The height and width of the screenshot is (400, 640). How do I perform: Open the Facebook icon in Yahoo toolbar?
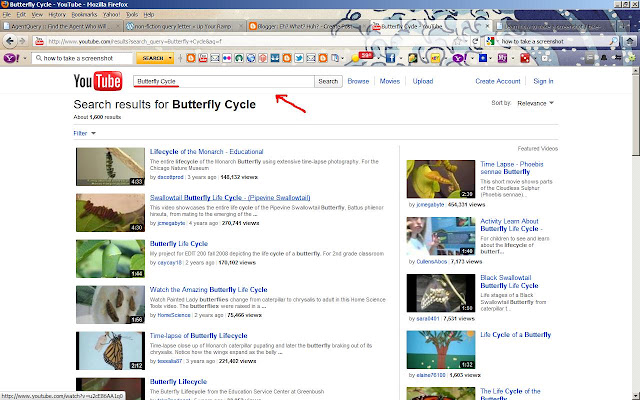[390, 58]
